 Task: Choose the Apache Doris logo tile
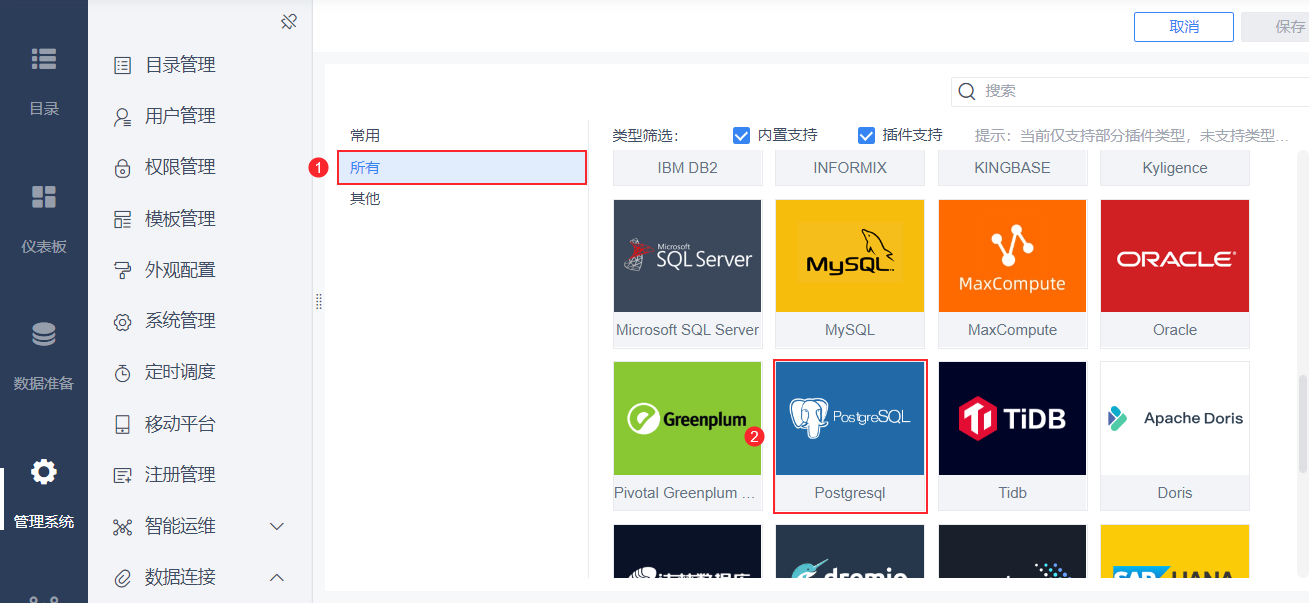pyautogui.click(x=1175, y=418)
